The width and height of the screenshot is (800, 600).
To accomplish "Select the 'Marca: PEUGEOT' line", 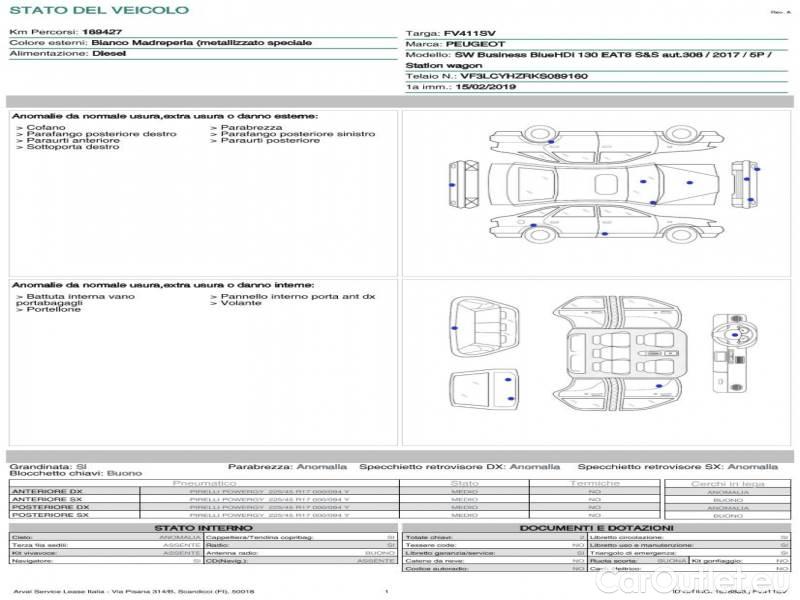I will click(455, 44).
